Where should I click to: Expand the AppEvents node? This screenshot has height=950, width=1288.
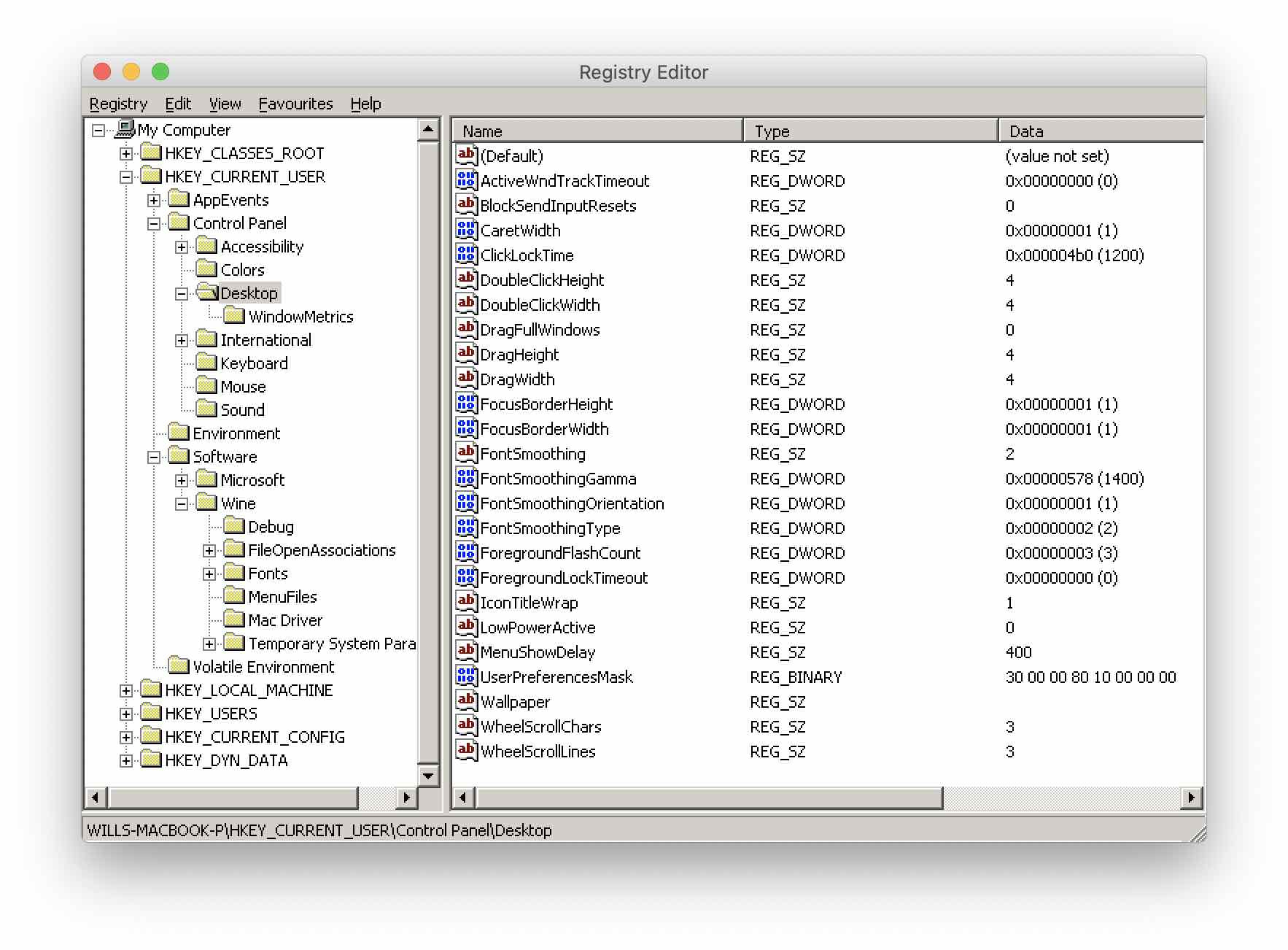pos(154,200)
